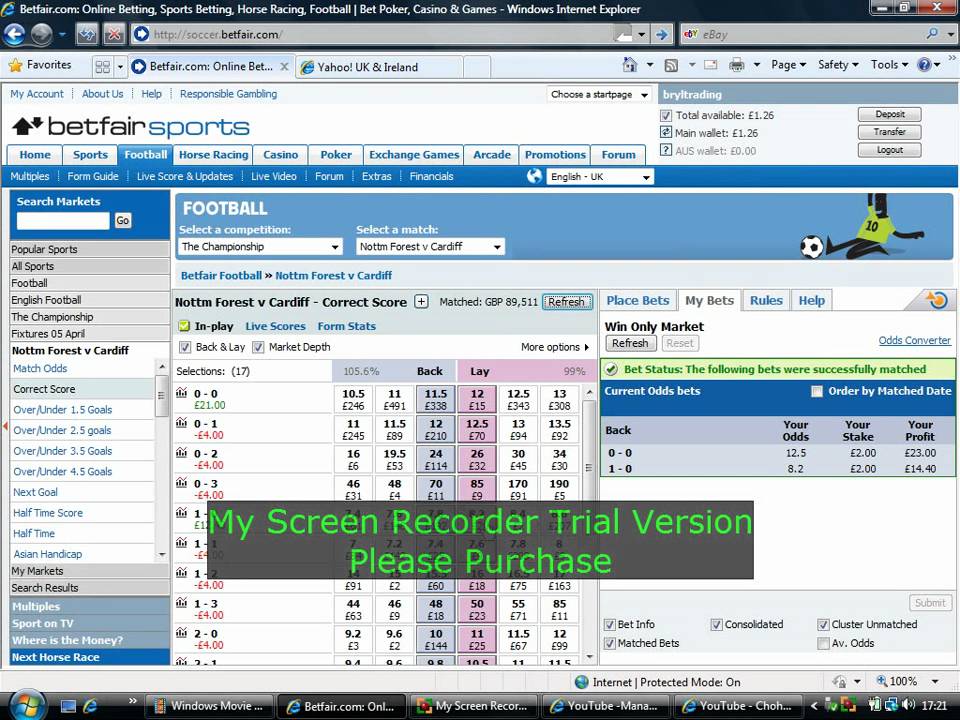Lay 0 - 2 at odds 26
This screenshot has width=960, height=720.
477,459
